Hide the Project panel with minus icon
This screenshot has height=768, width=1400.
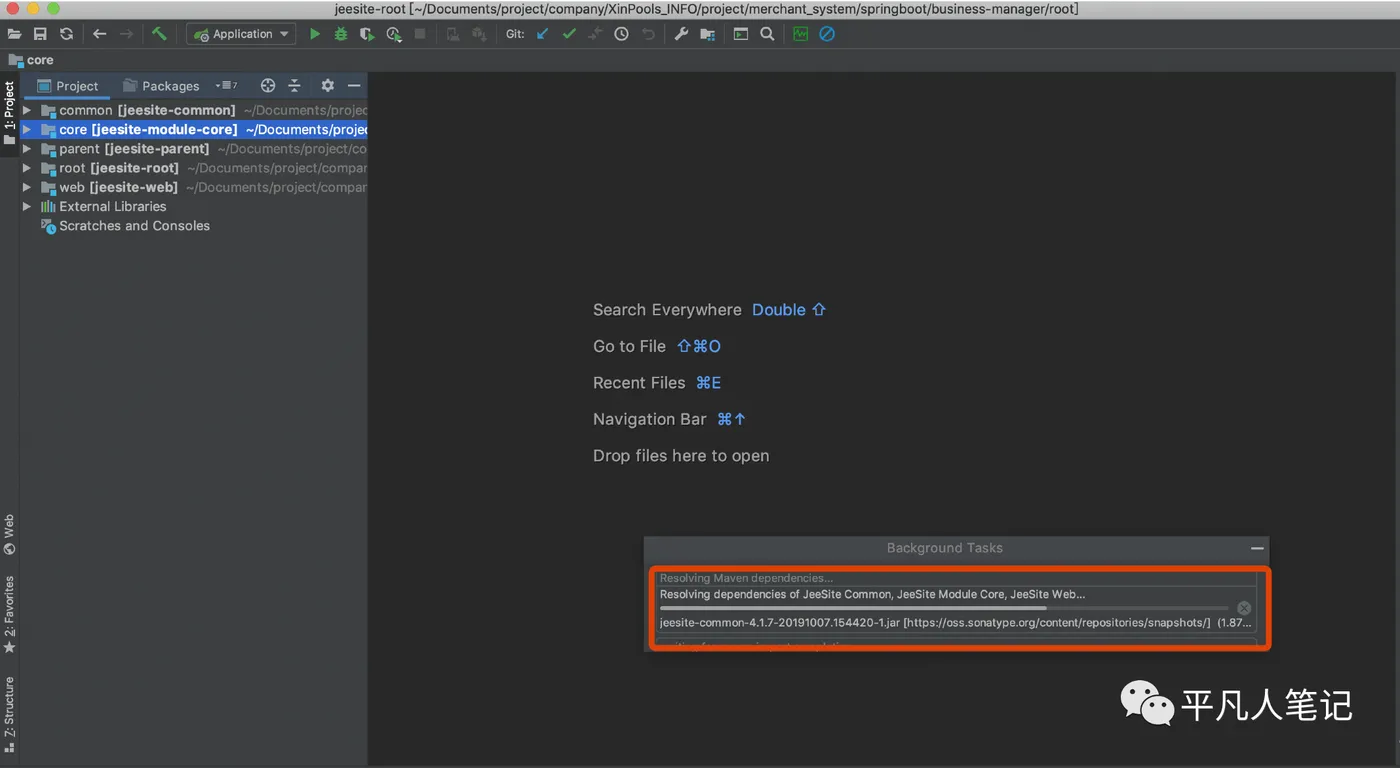[354, 86]
